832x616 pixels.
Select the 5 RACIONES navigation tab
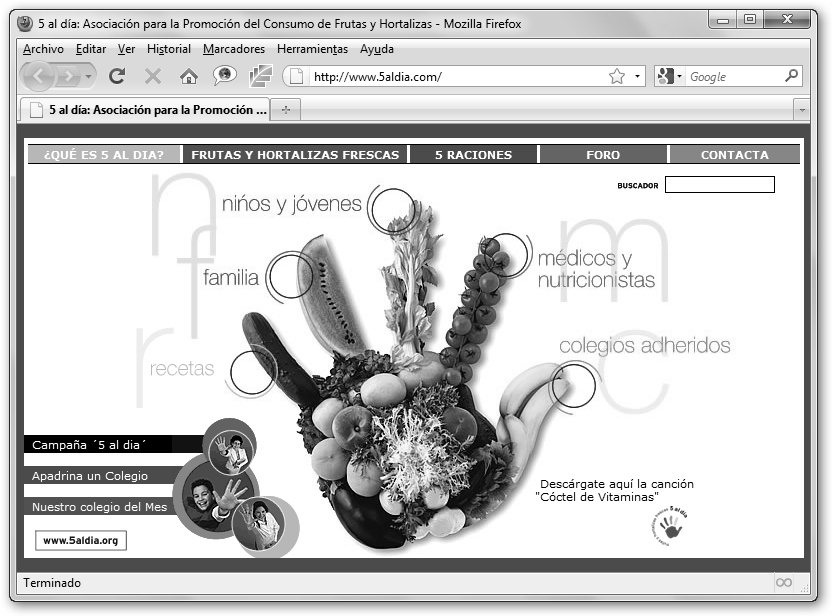click(473, 155)
